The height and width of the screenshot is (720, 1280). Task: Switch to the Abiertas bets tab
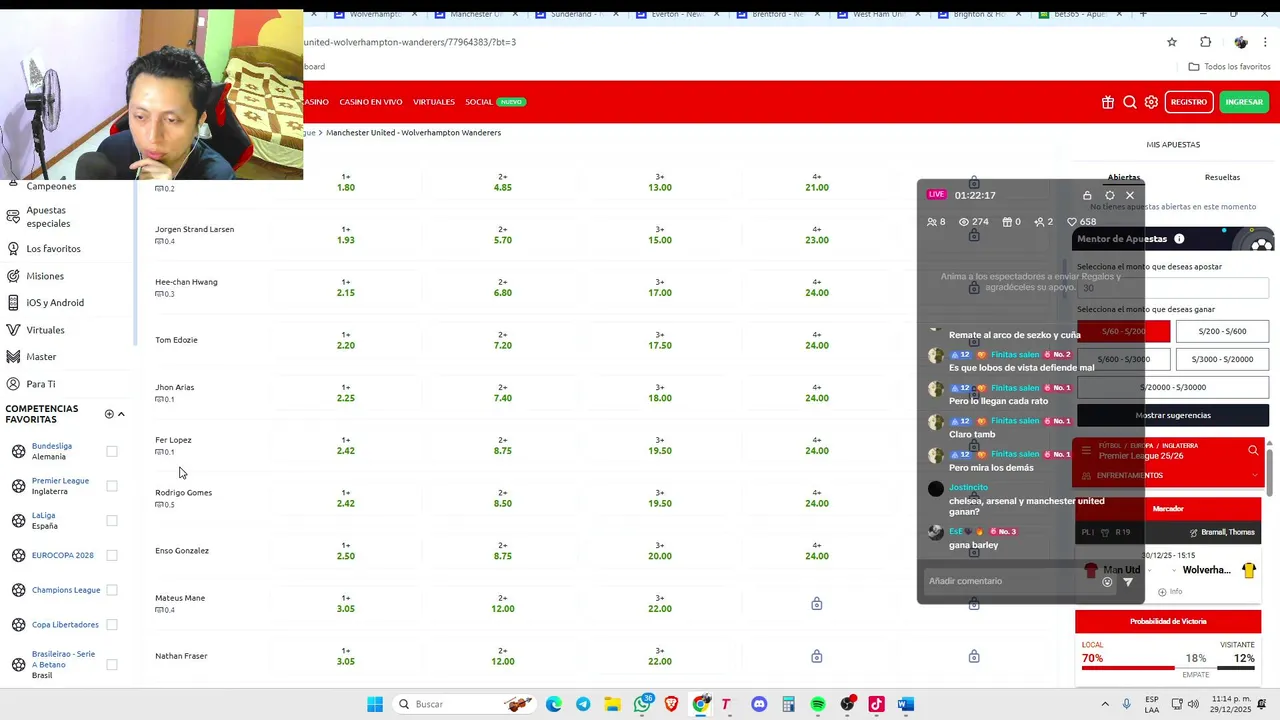[x=1124, y=177]
